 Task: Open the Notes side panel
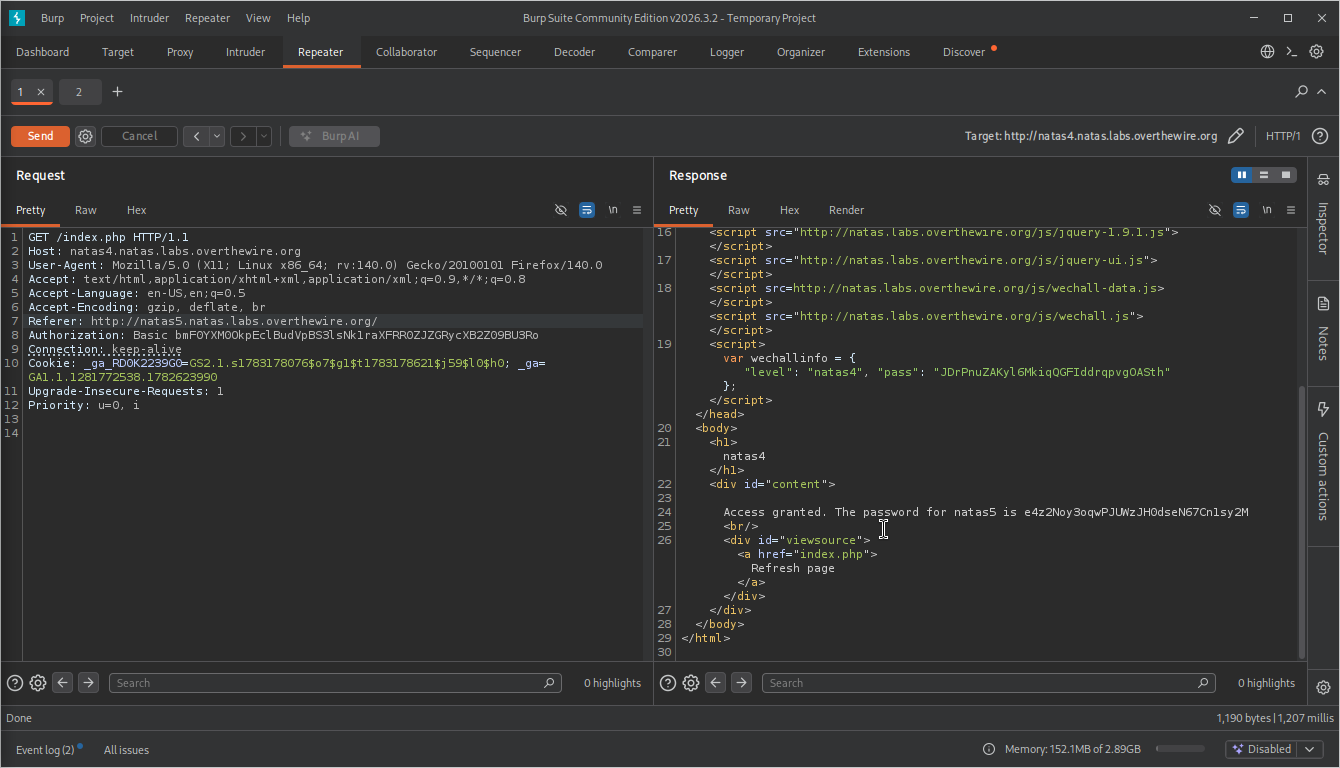1323,328
